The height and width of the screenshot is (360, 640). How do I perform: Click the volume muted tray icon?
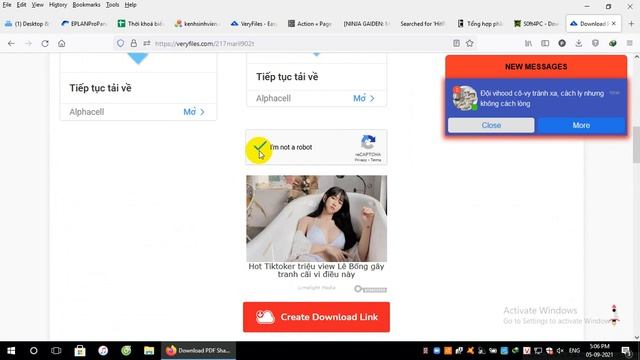(560, 351)
